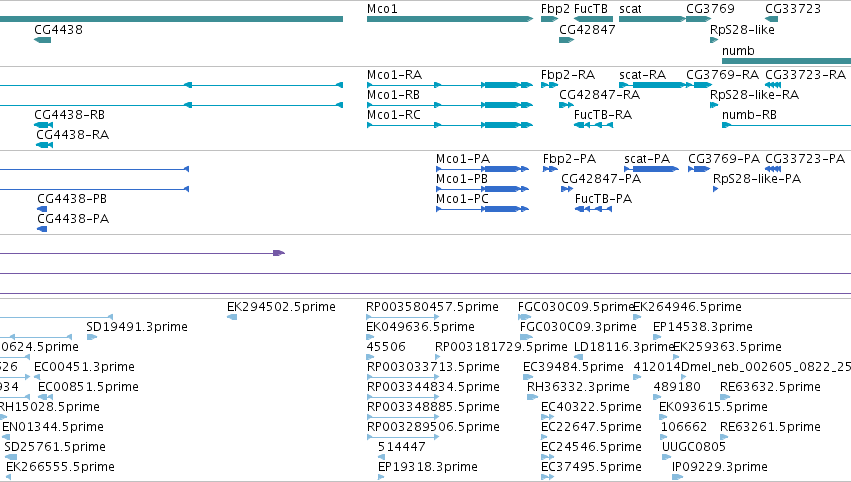This screenshot has width=851, height=482.
Task: Select transcript Mco1-RB
Action: (x=393, y=95)
